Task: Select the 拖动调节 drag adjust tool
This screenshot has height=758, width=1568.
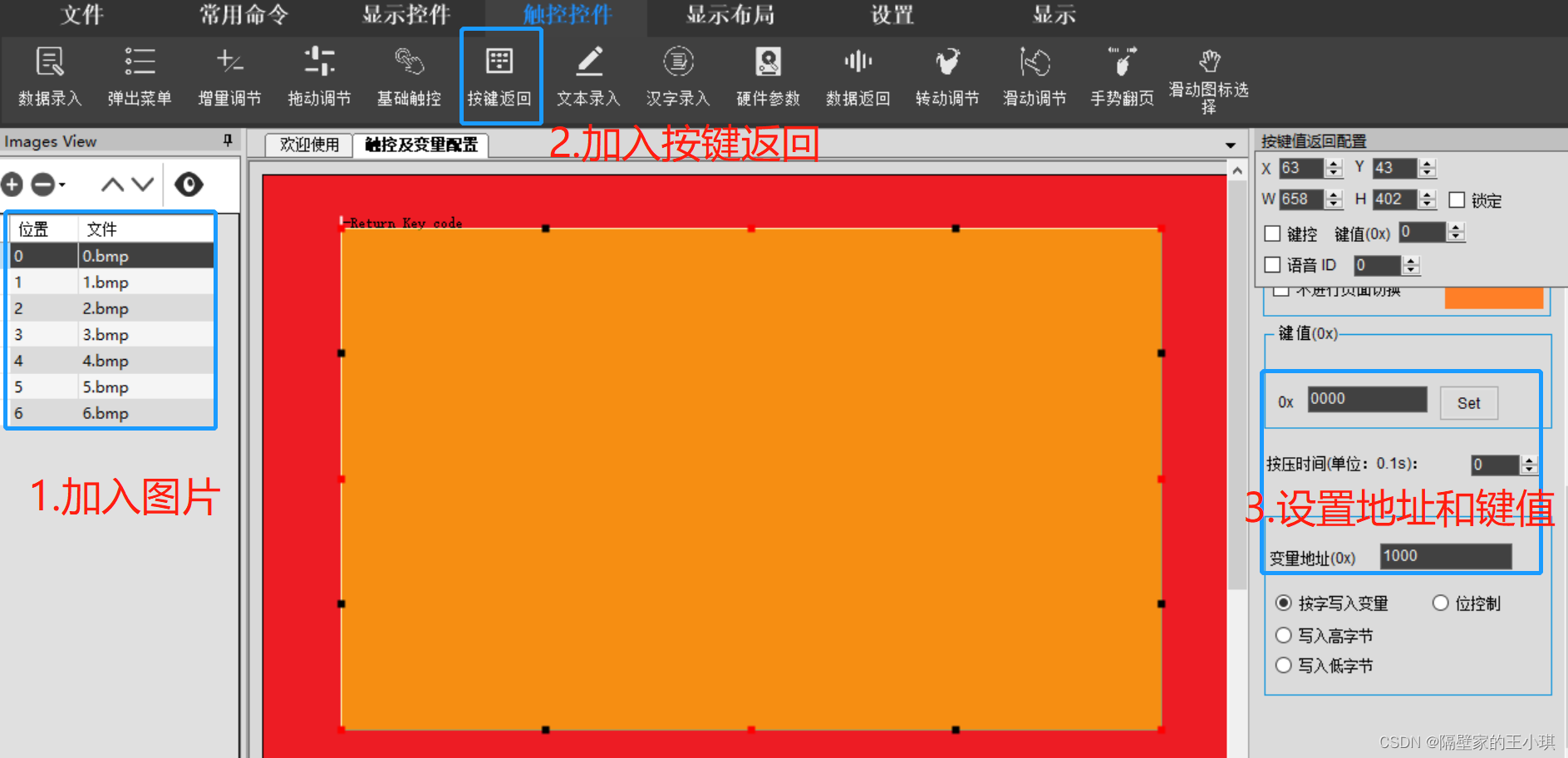Action: [x=319, y=77]
